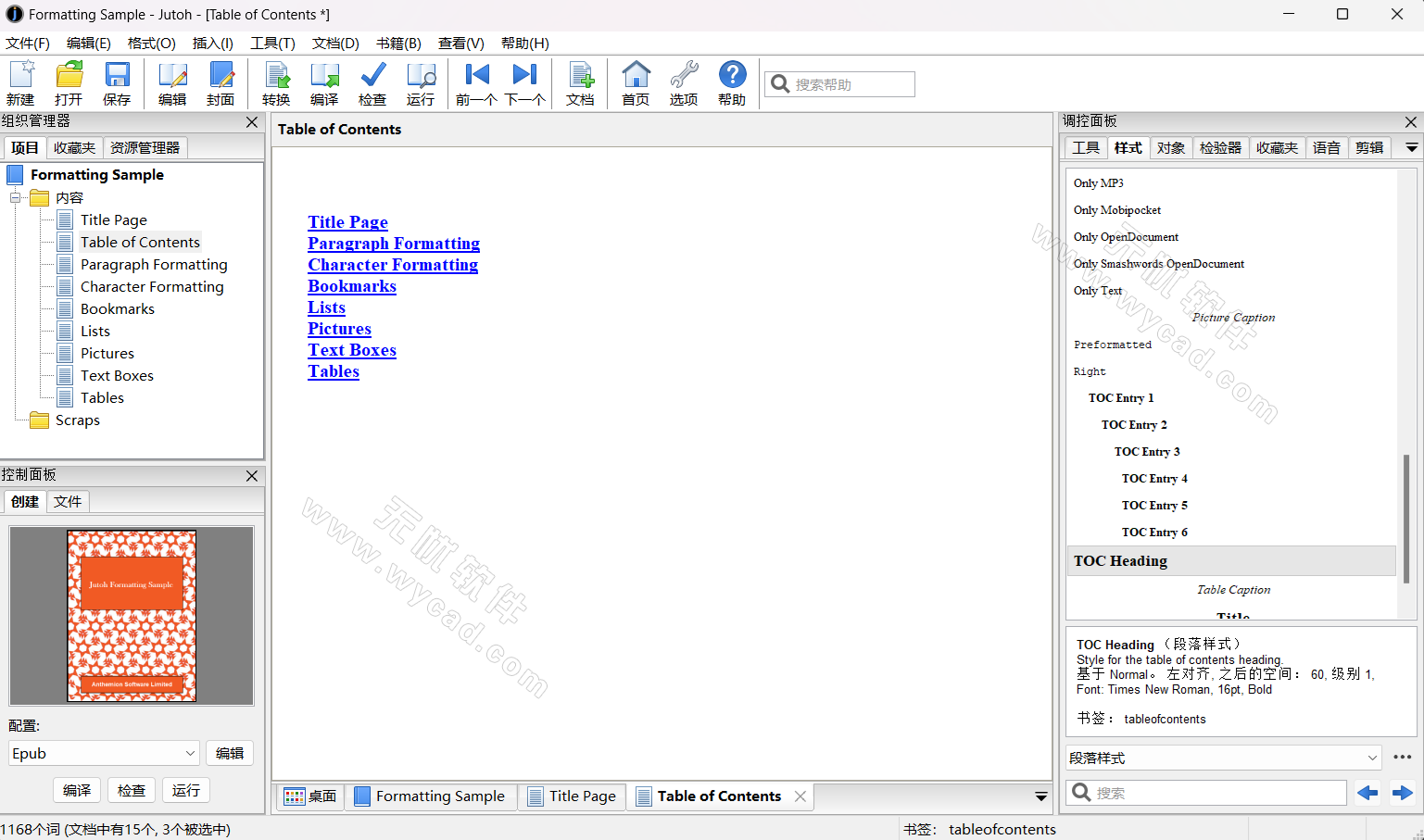Image resolution: width=1424 pixels, height=840 pixels.
Task: Go to next document with 下一个
Action: point(524,83)
